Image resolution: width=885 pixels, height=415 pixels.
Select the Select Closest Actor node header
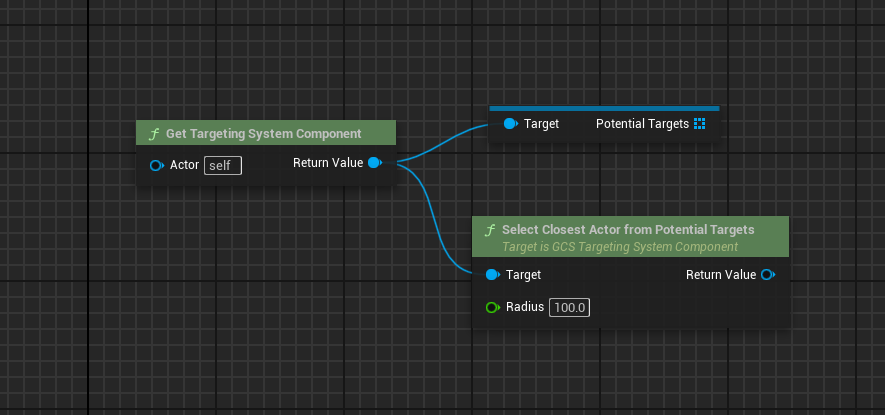[x=630, y=237]
